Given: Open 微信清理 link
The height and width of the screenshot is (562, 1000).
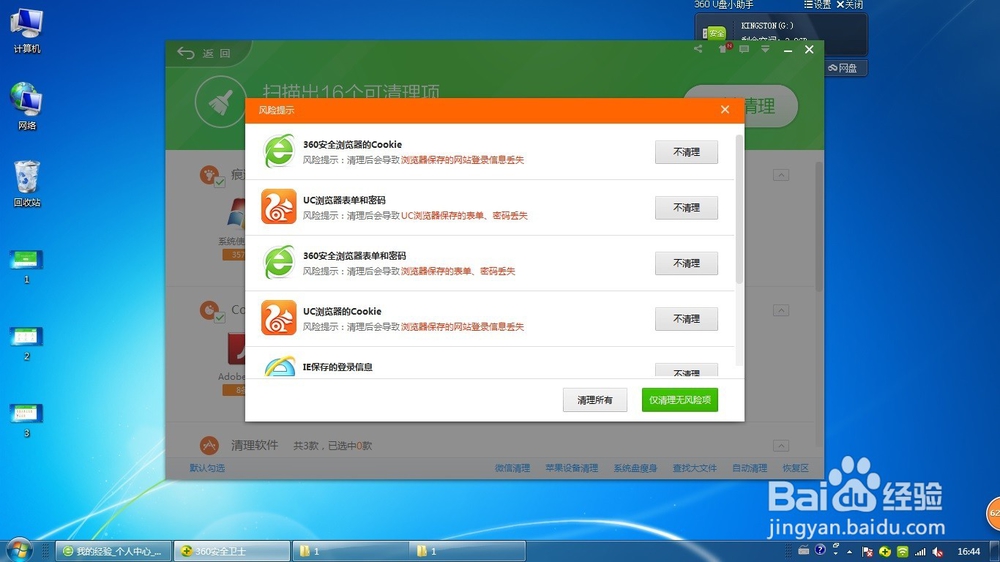Looking at the screenshot, I should pos(512,468).
